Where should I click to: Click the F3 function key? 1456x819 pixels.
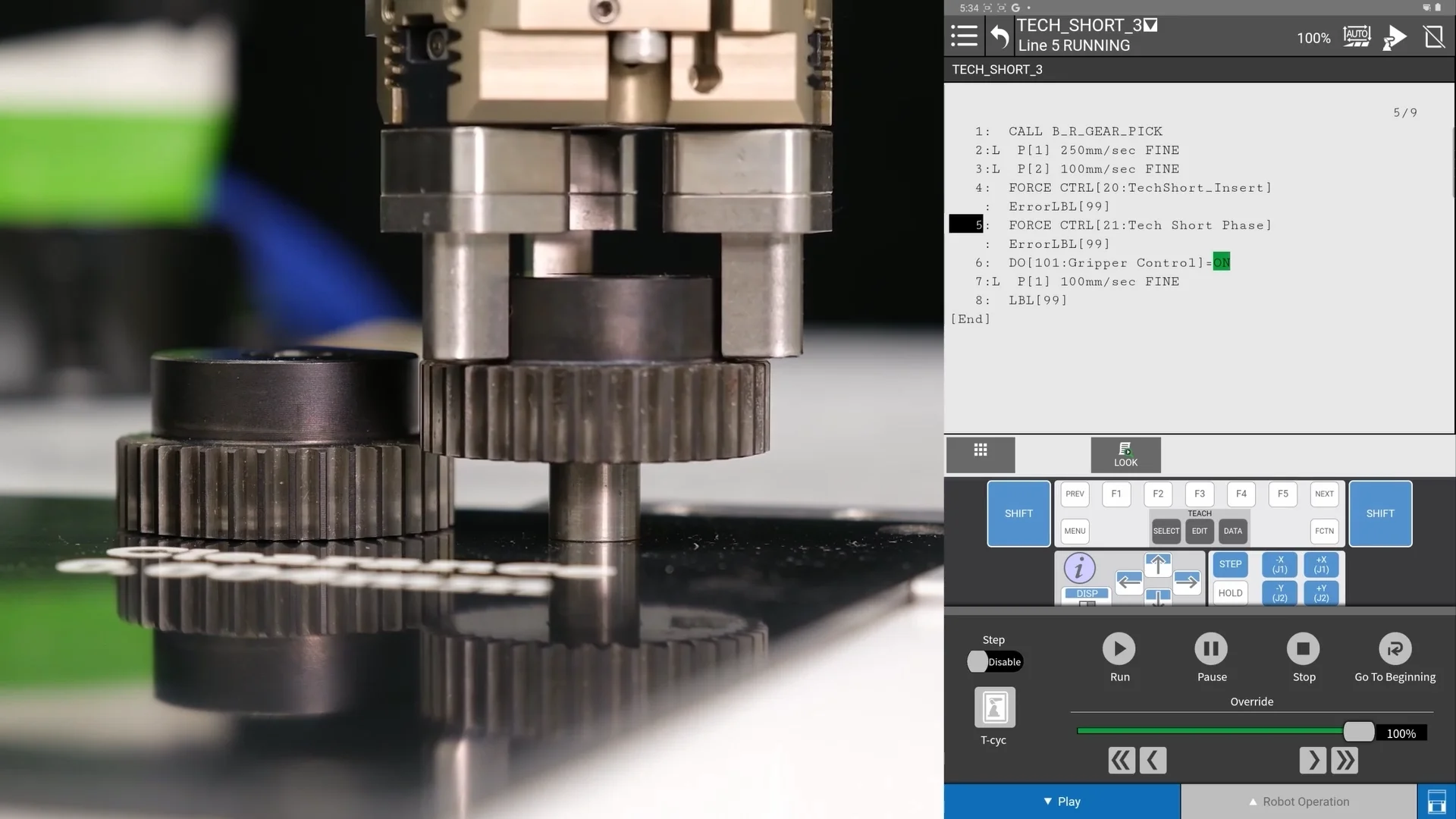coord(1200,494)
